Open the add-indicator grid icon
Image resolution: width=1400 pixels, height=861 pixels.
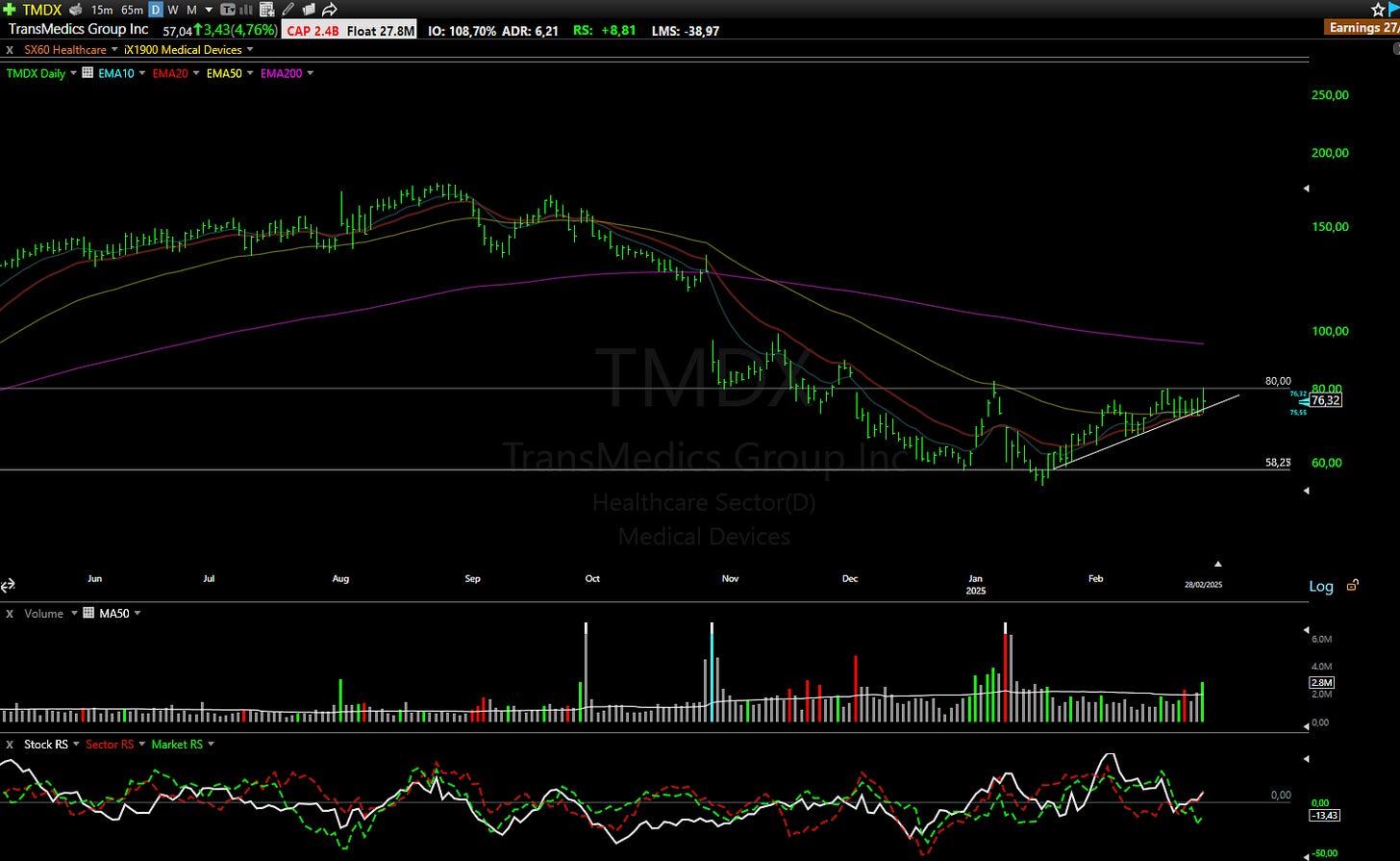point(267,10)
